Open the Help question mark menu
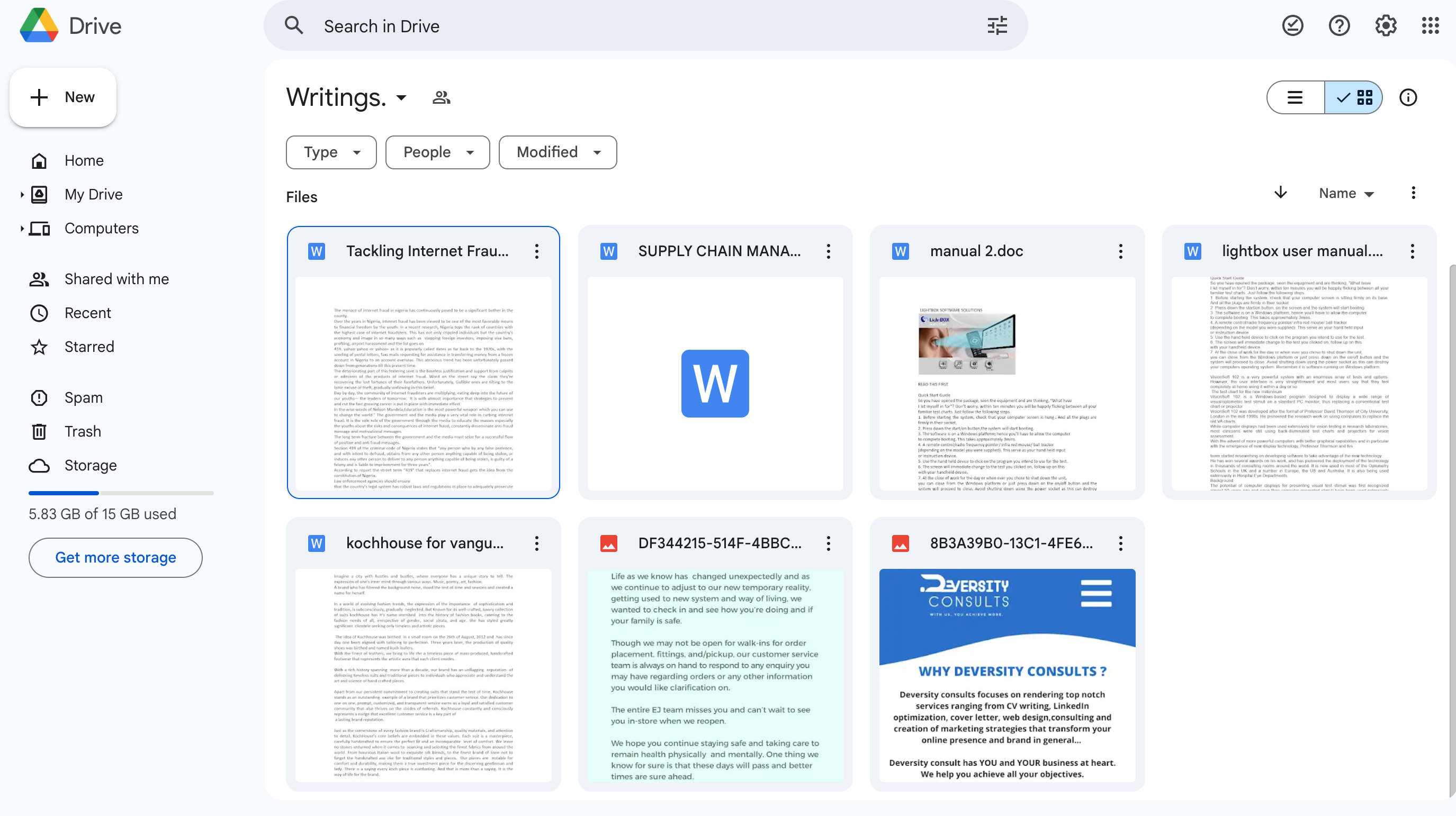This screenshot has width=1456, height=816. click(1339, 26)
